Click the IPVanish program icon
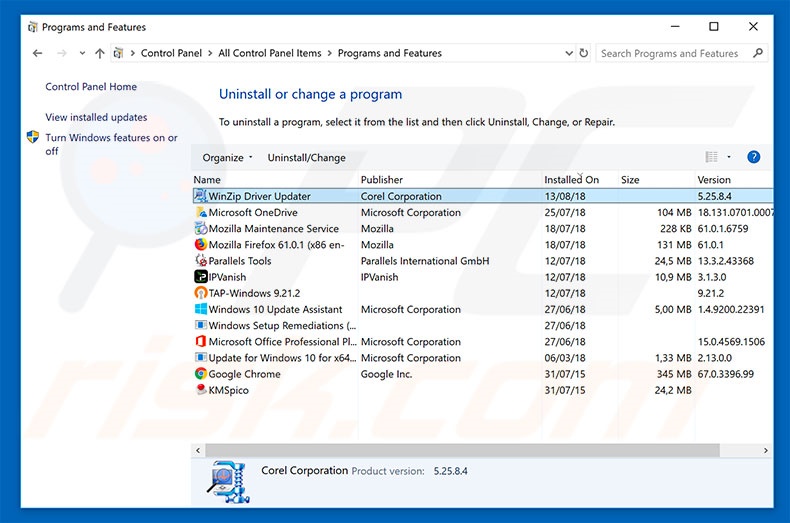Screen dimensions: 790x523 click(x=201, y=277)
